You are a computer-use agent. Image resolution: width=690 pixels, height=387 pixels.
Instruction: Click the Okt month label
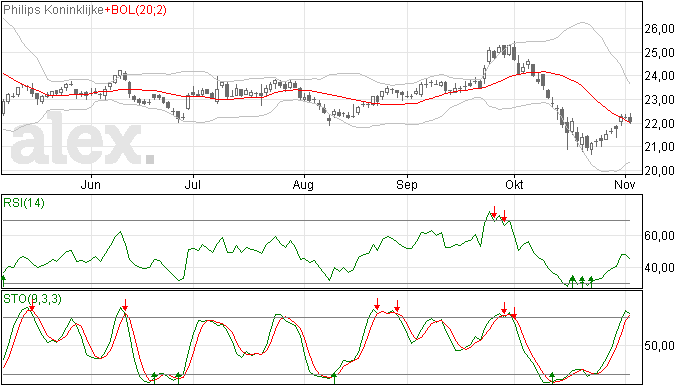514,185
